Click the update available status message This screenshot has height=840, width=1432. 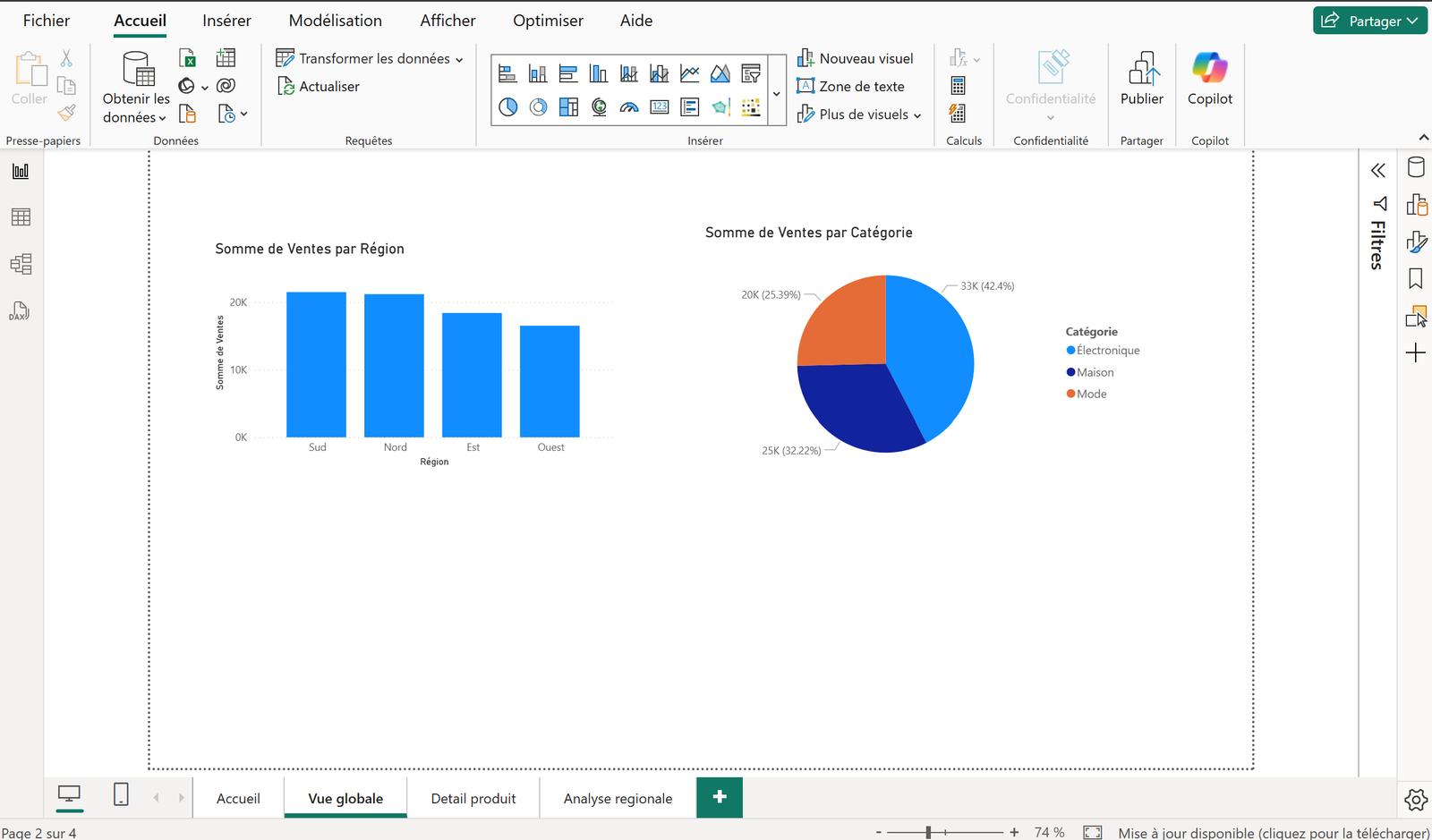1274,833
